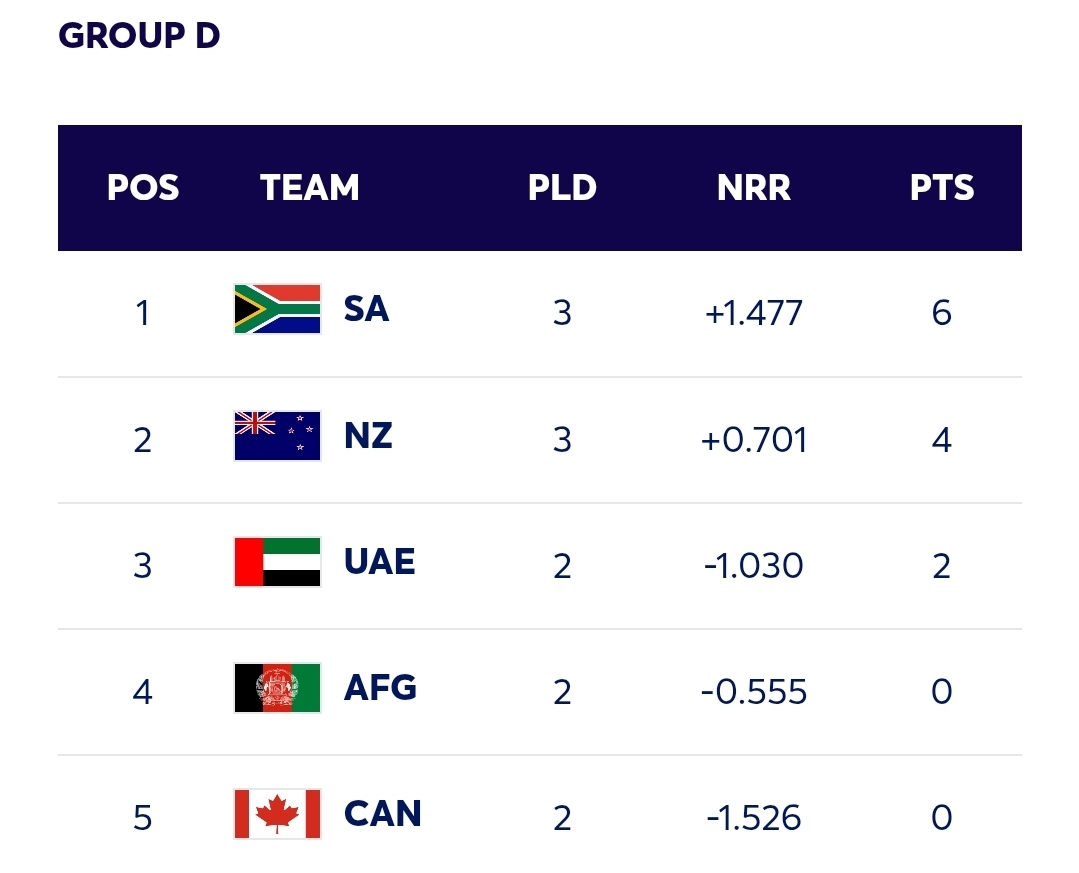This screenshot has width=1079, height=873.
Task: Sort by the NRR column header
Action: [x=754, y=188]
